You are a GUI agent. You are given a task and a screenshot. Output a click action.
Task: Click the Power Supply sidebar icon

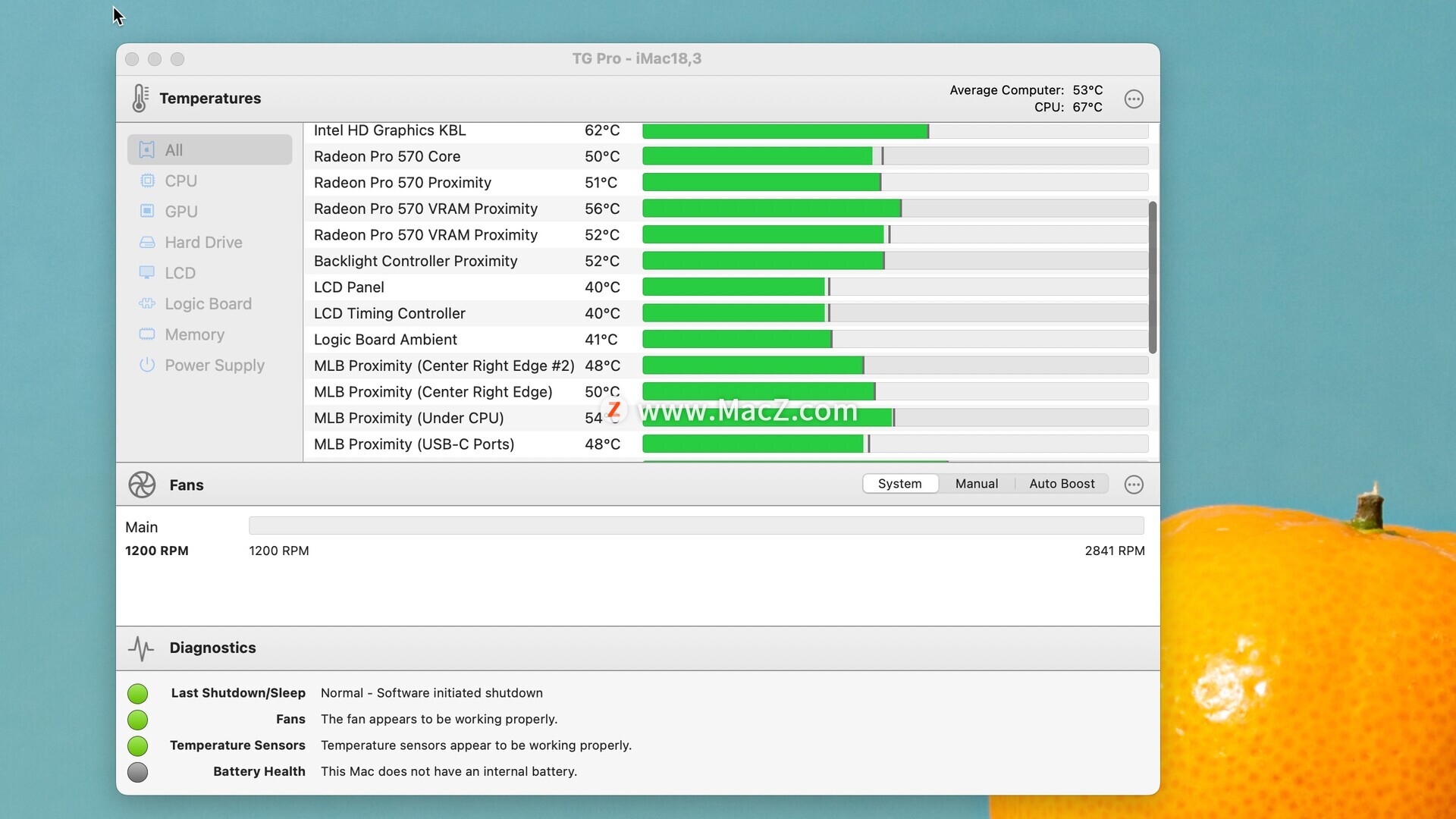coord(147,365)
